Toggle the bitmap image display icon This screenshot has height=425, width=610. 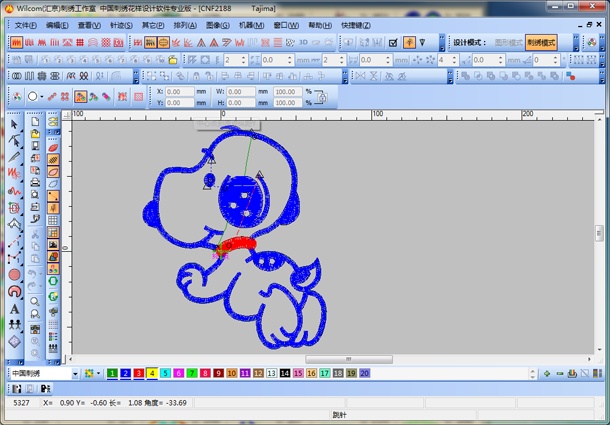53,244
